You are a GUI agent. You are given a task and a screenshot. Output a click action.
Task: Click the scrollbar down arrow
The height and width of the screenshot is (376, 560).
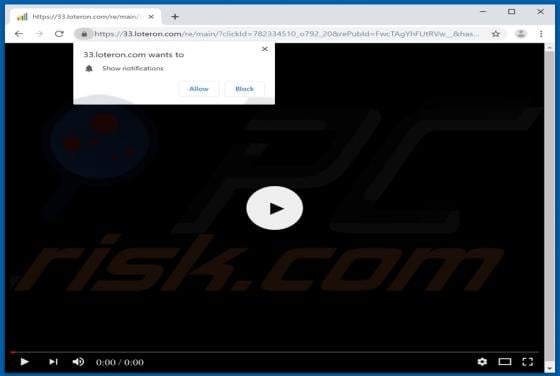click(x=549, y=367)
